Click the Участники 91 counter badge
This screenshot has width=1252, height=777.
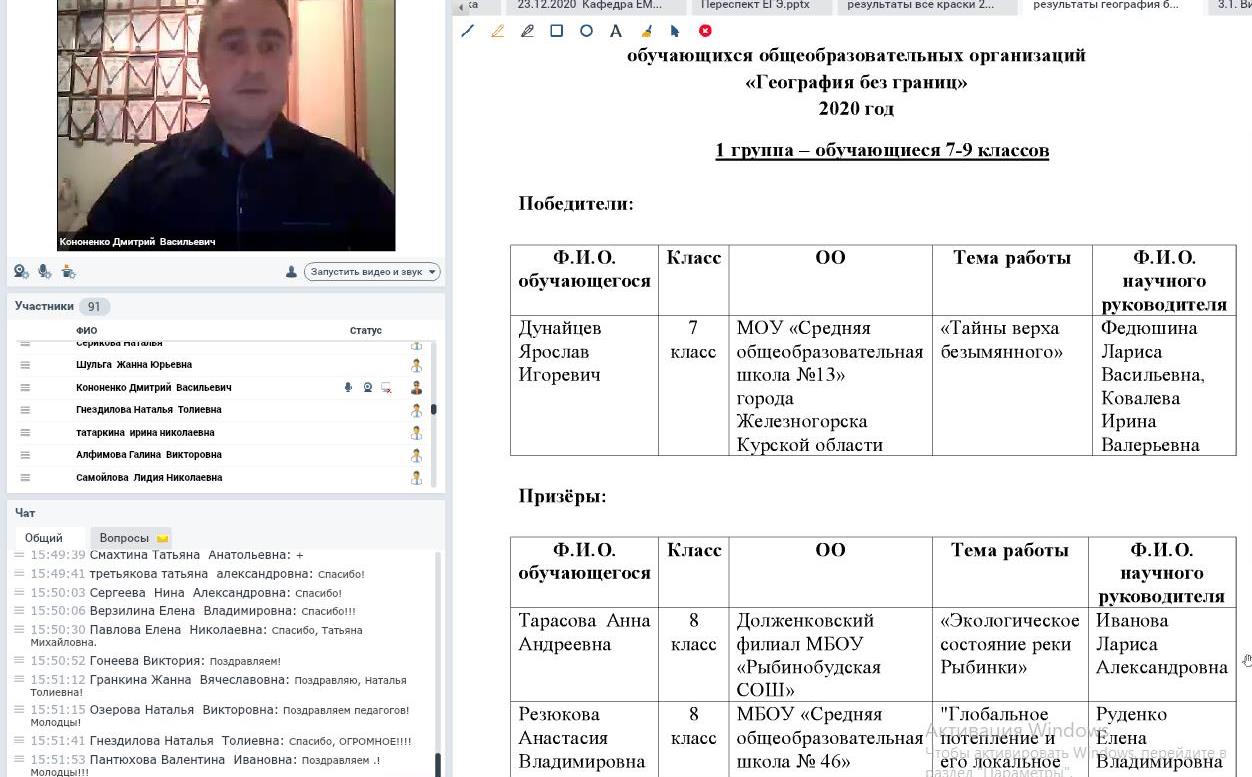(x=94, y=307)
